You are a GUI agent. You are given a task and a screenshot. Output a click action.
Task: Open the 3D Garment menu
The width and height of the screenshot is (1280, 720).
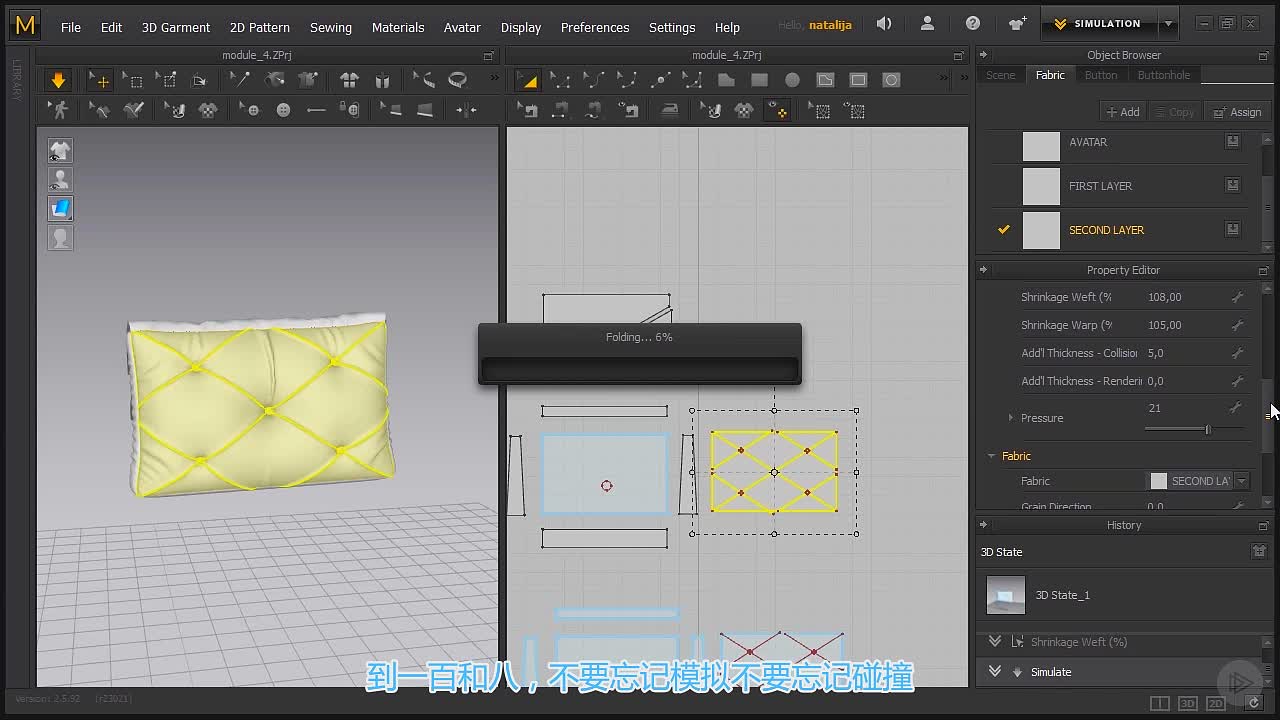176,27
